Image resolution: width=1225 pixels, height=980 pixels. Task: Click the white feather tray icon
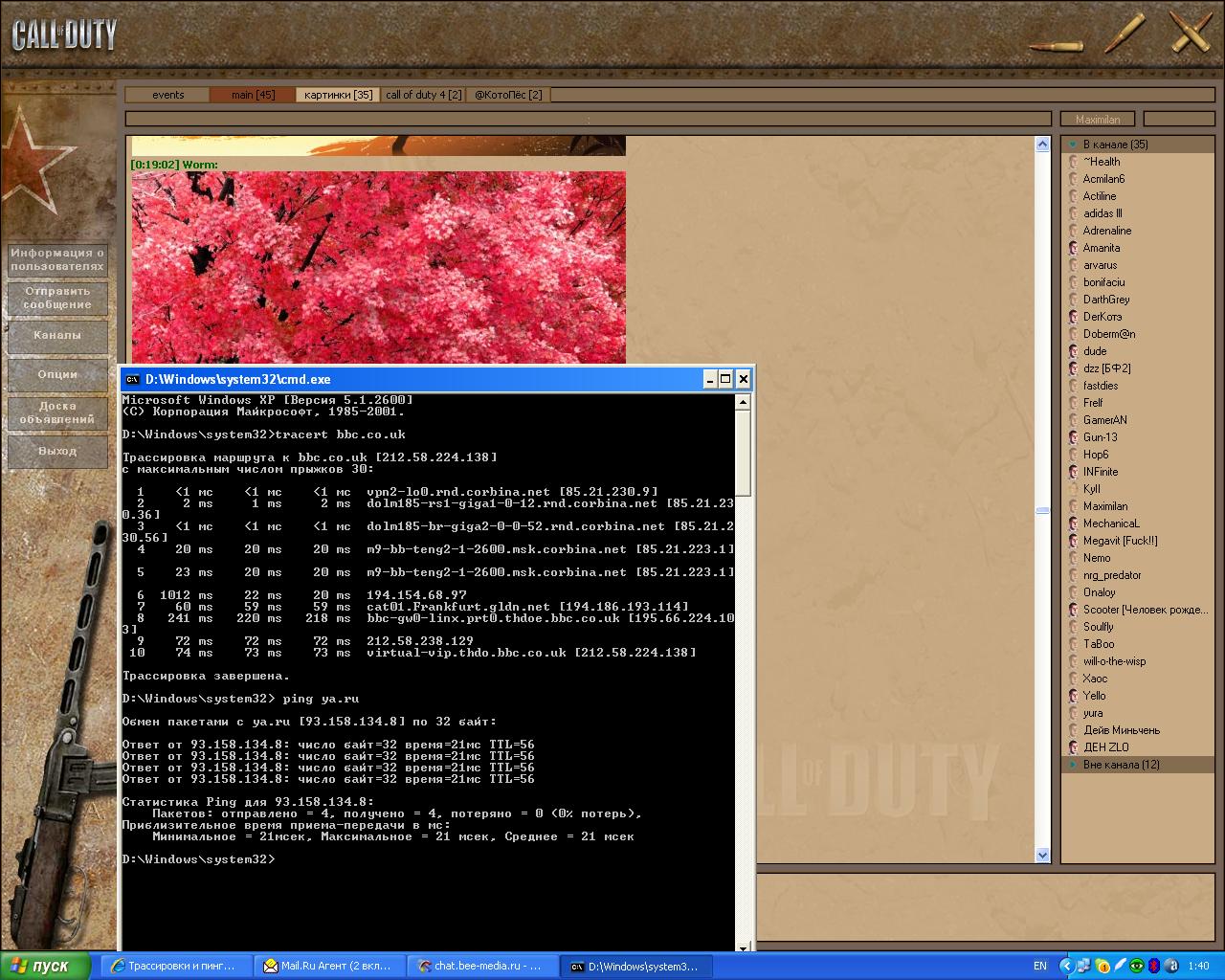tap(1120, 967)
